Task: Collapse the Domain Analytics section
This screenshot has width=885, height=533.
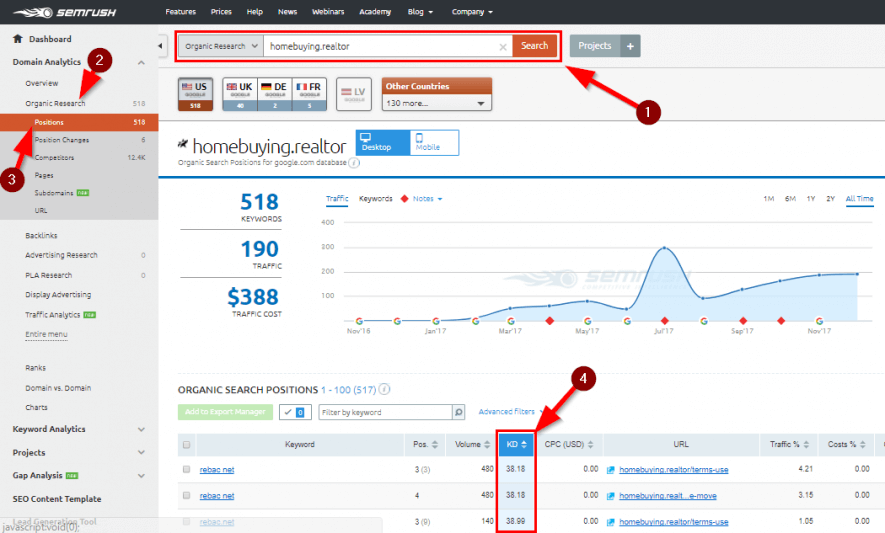Action: (141, 62)
